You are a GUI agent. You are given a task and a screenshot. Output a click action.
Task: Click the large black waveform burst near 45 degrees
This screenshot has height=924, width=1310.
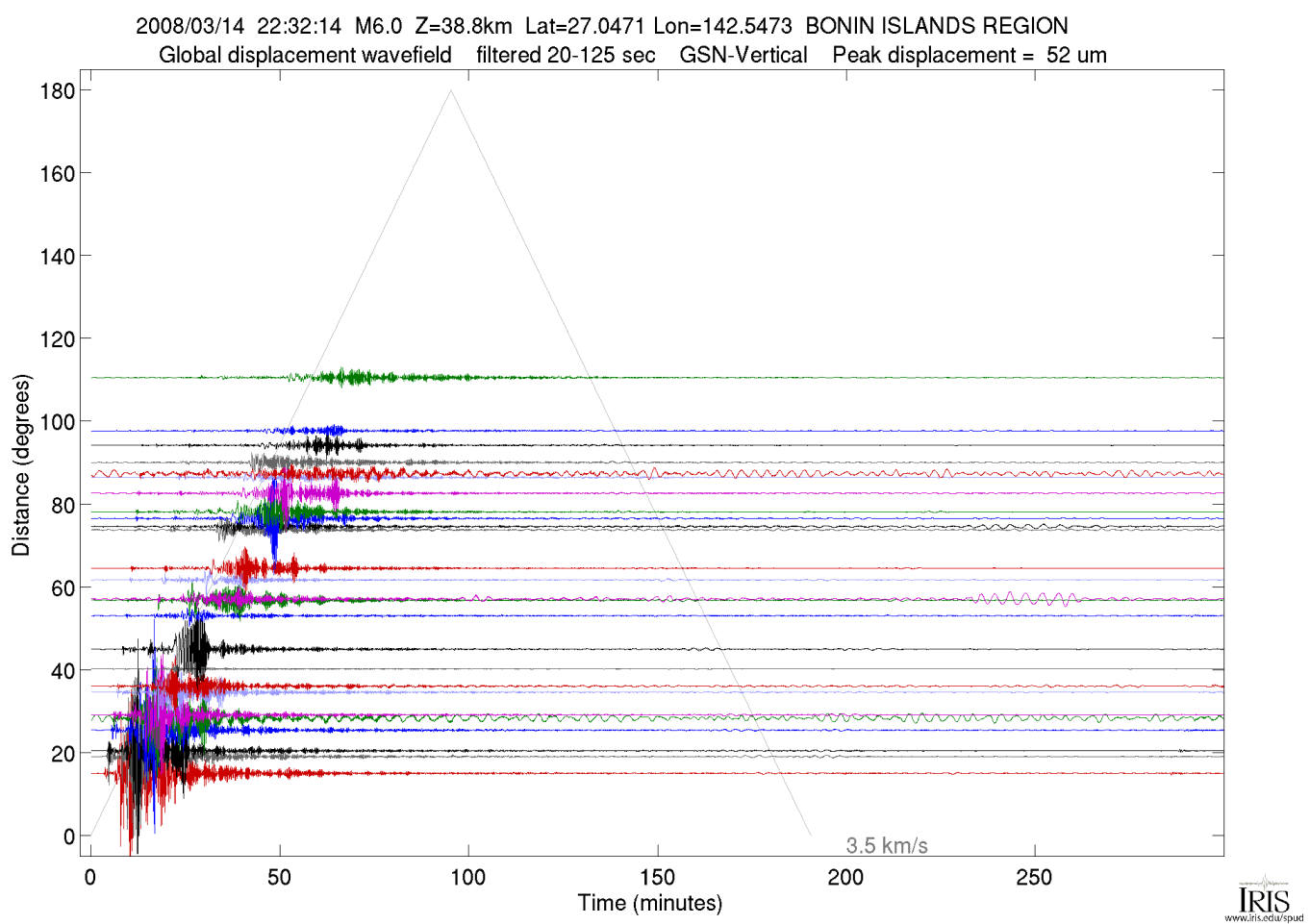[196, 647]
